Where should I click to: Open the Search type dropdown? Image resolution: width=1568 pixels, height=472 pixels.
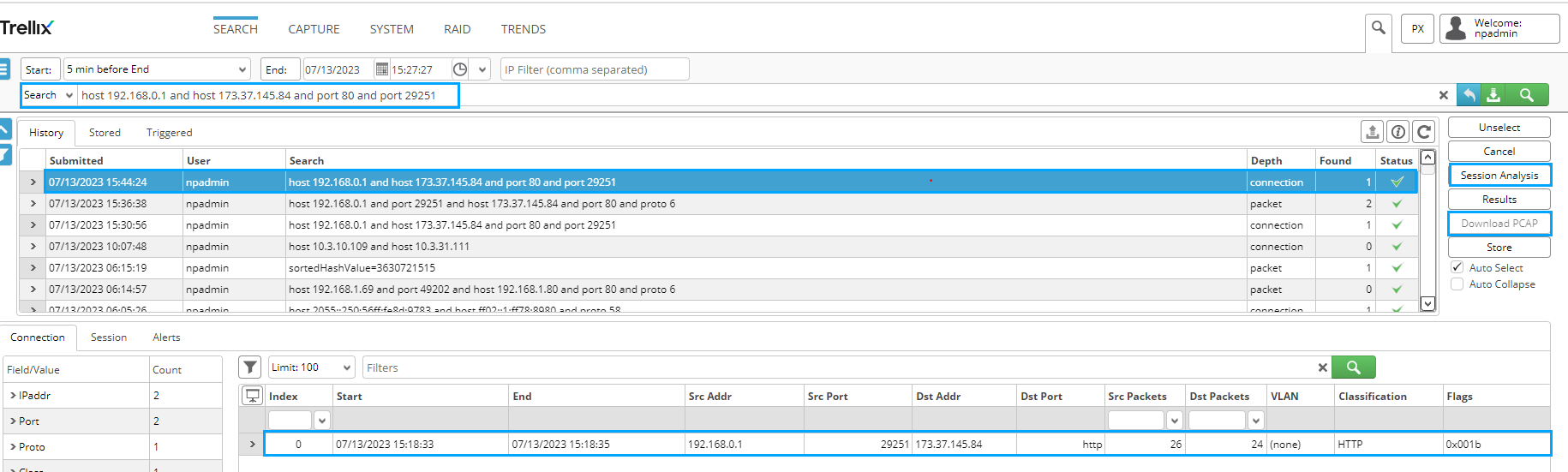tap(48, 95)
